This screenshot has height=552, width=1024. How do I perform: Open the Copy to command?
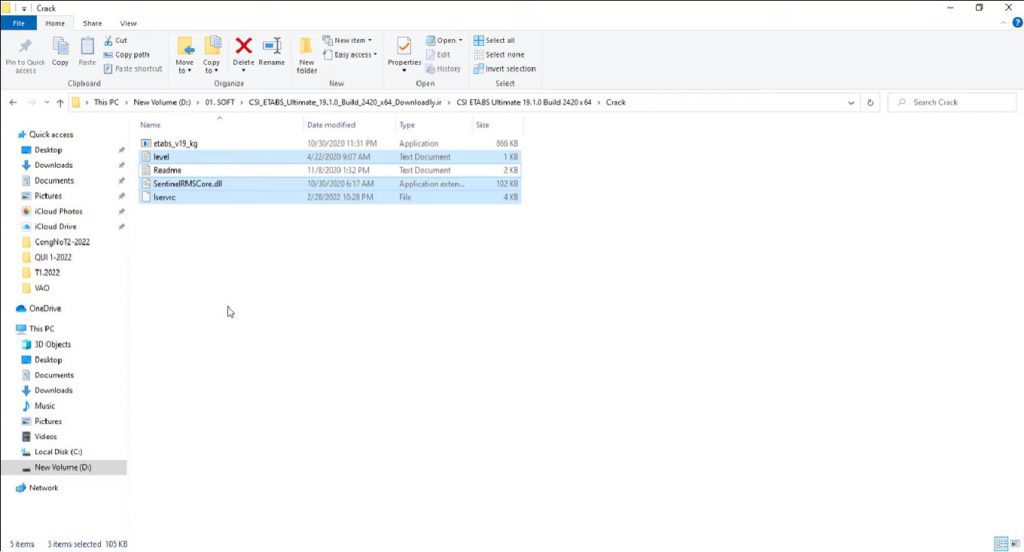click(x=212, y=55)
